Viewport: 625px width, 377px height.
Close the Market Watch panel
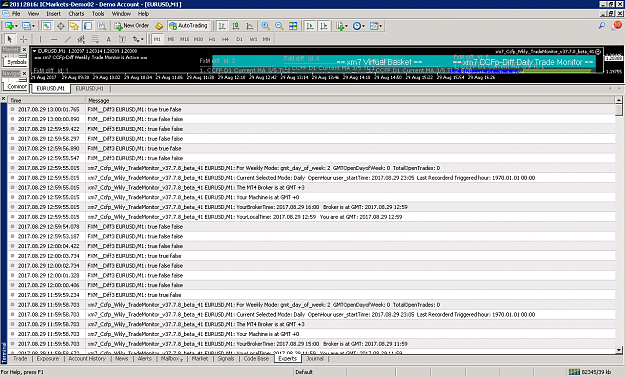(24, 49)
